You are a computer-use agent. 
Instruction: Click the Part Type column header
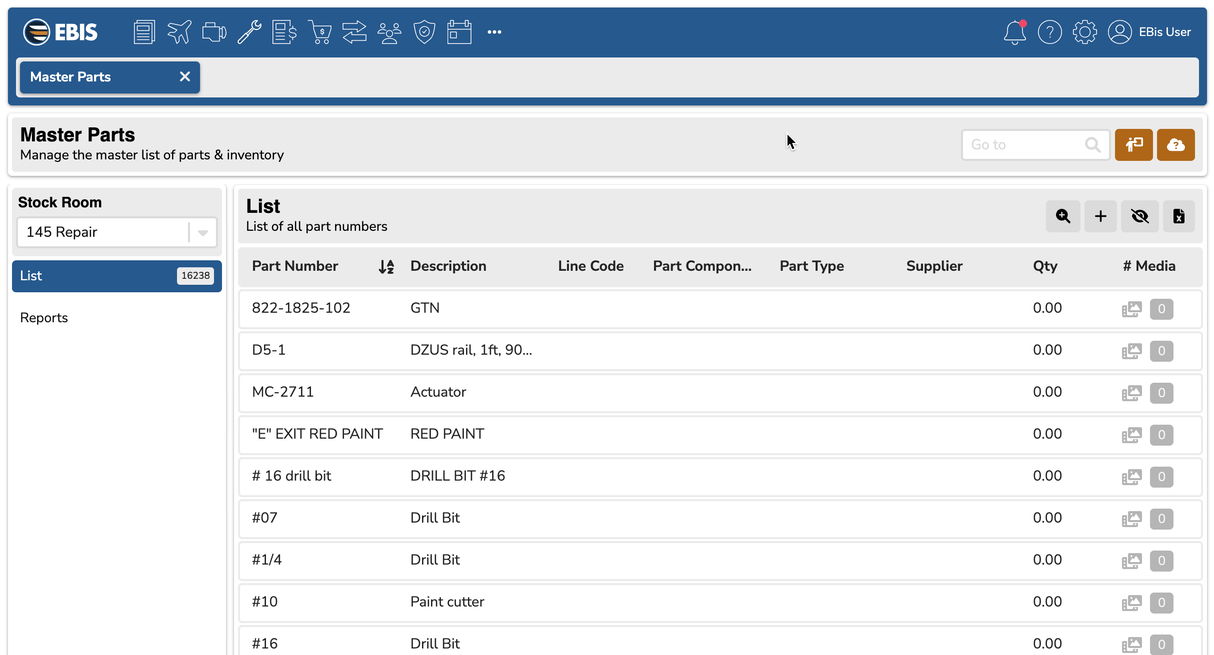(x=812, y=266)
